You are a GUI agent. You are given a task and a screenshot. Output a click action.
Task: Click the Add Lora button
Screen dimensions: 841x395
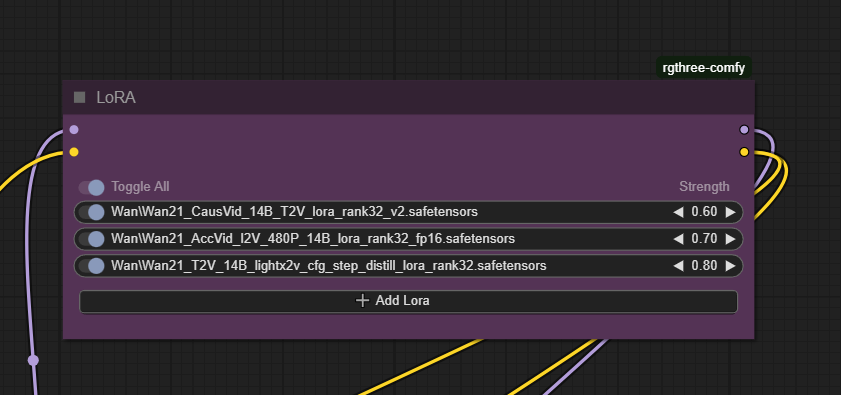(x=408, y=301)
